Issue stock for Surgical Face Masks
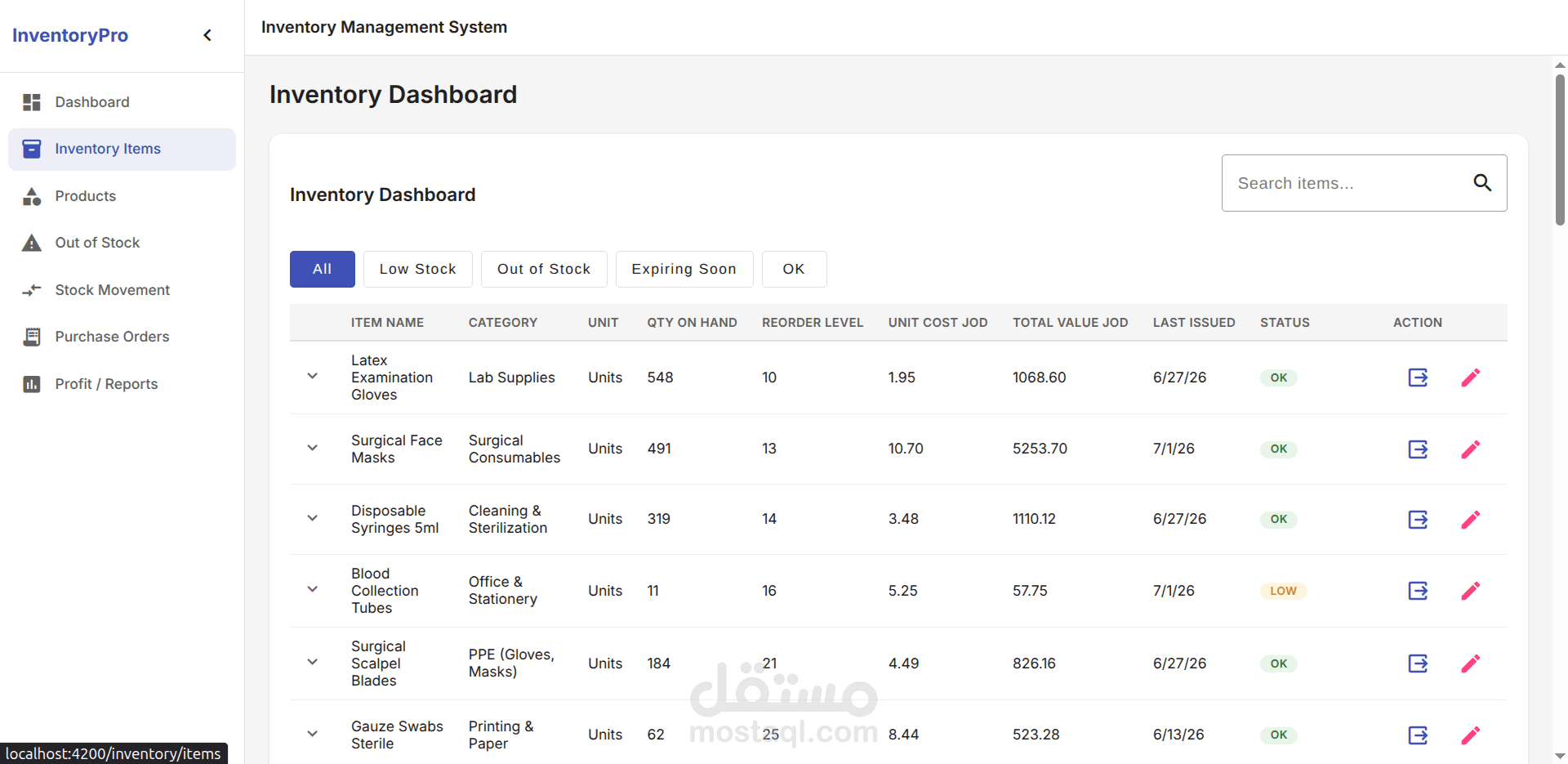The image size is (1568, 764). (x=1418, y=449)
